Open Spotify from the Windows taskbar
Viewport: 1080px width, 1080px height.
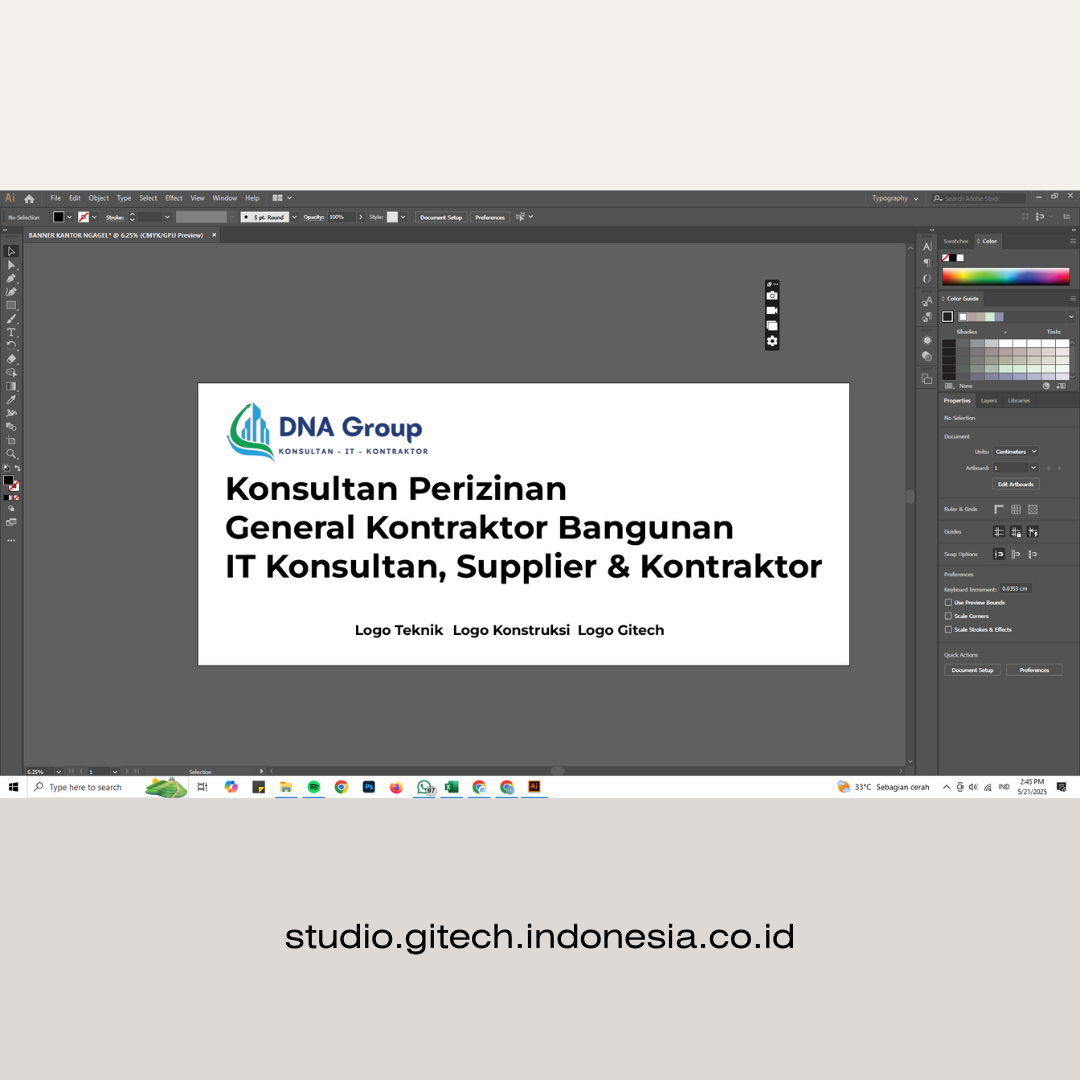pos(313,787)
